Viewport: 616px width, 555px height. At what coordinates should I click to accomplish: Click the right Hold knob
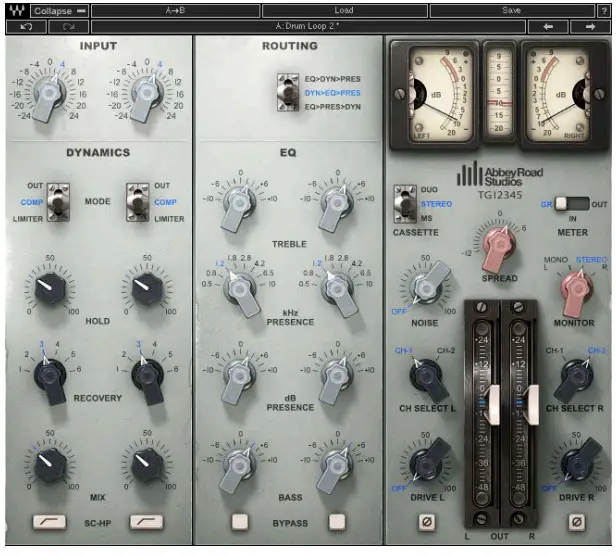click(147, 289)
